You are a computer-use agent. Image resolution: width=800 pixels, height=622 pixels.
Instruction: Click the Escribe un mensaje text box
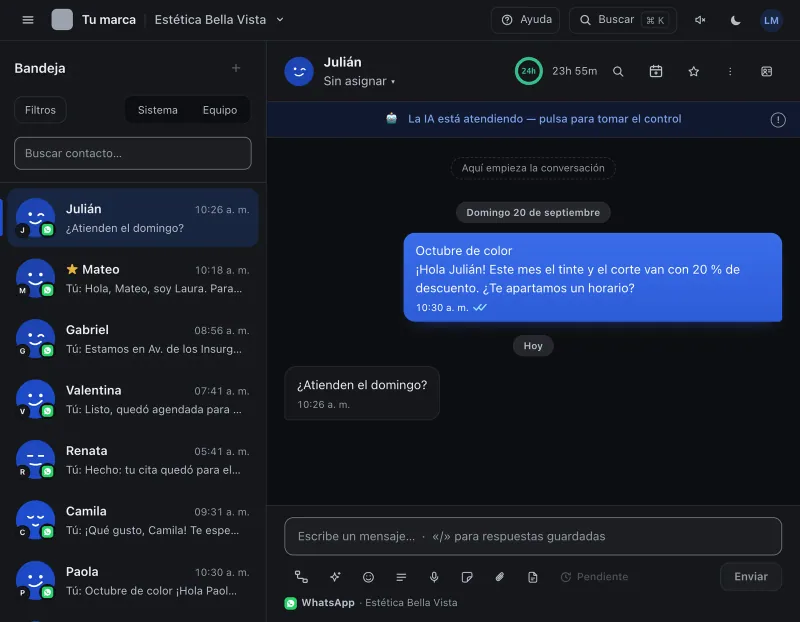533,536
